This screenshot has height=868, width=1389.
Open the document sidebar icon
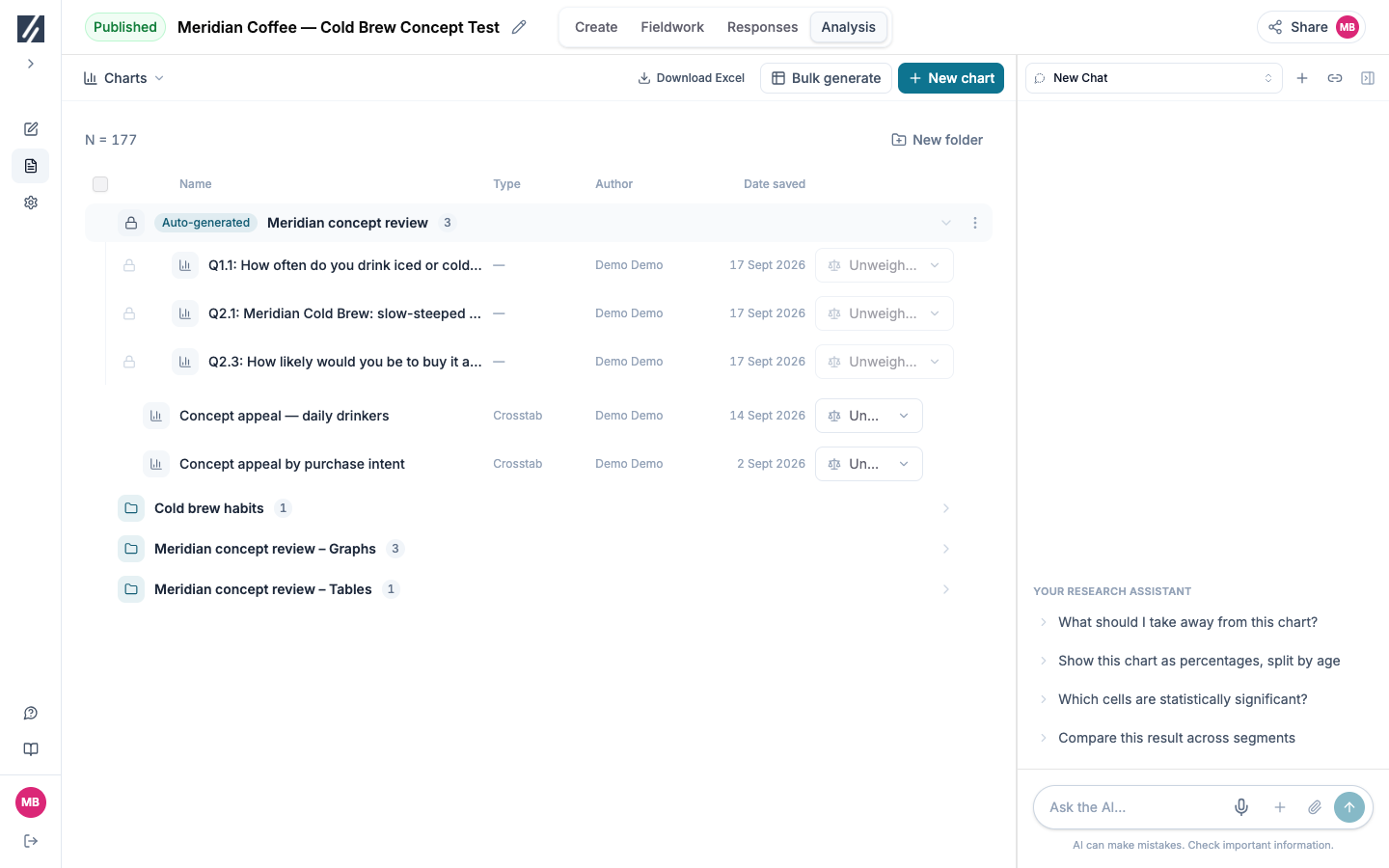pyautogui.click(x=31, y=166)
